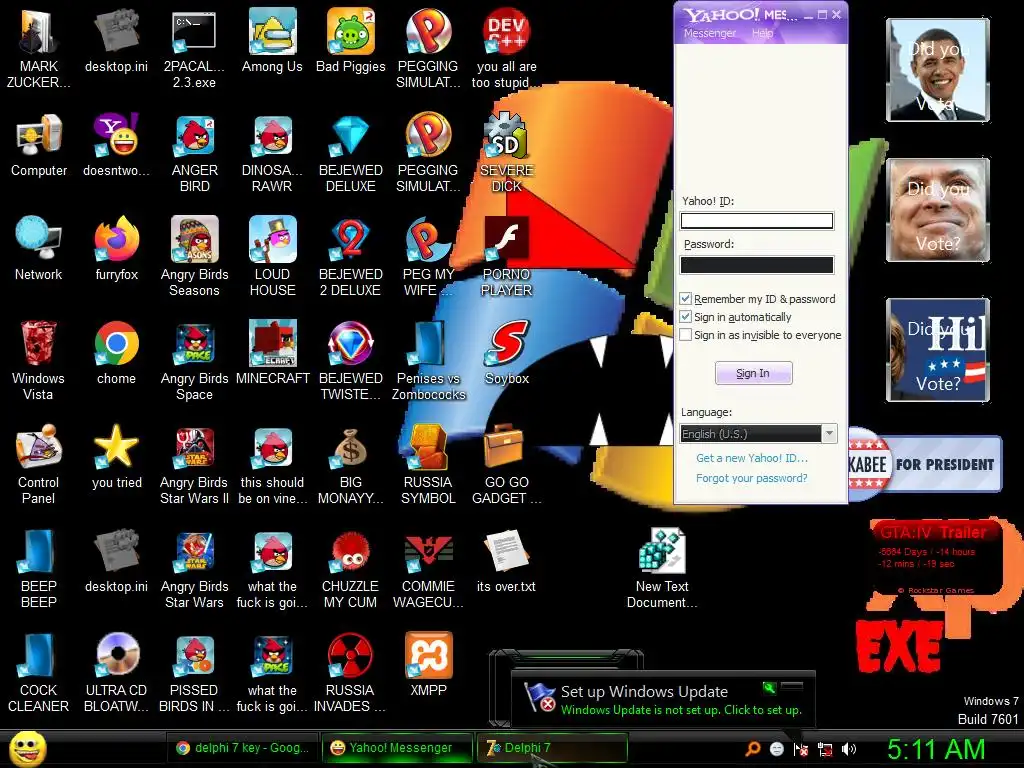The image size is (1024, 768).
Task: Launch the Among Us desktop shortcut
Action: [x=272, y=40]
